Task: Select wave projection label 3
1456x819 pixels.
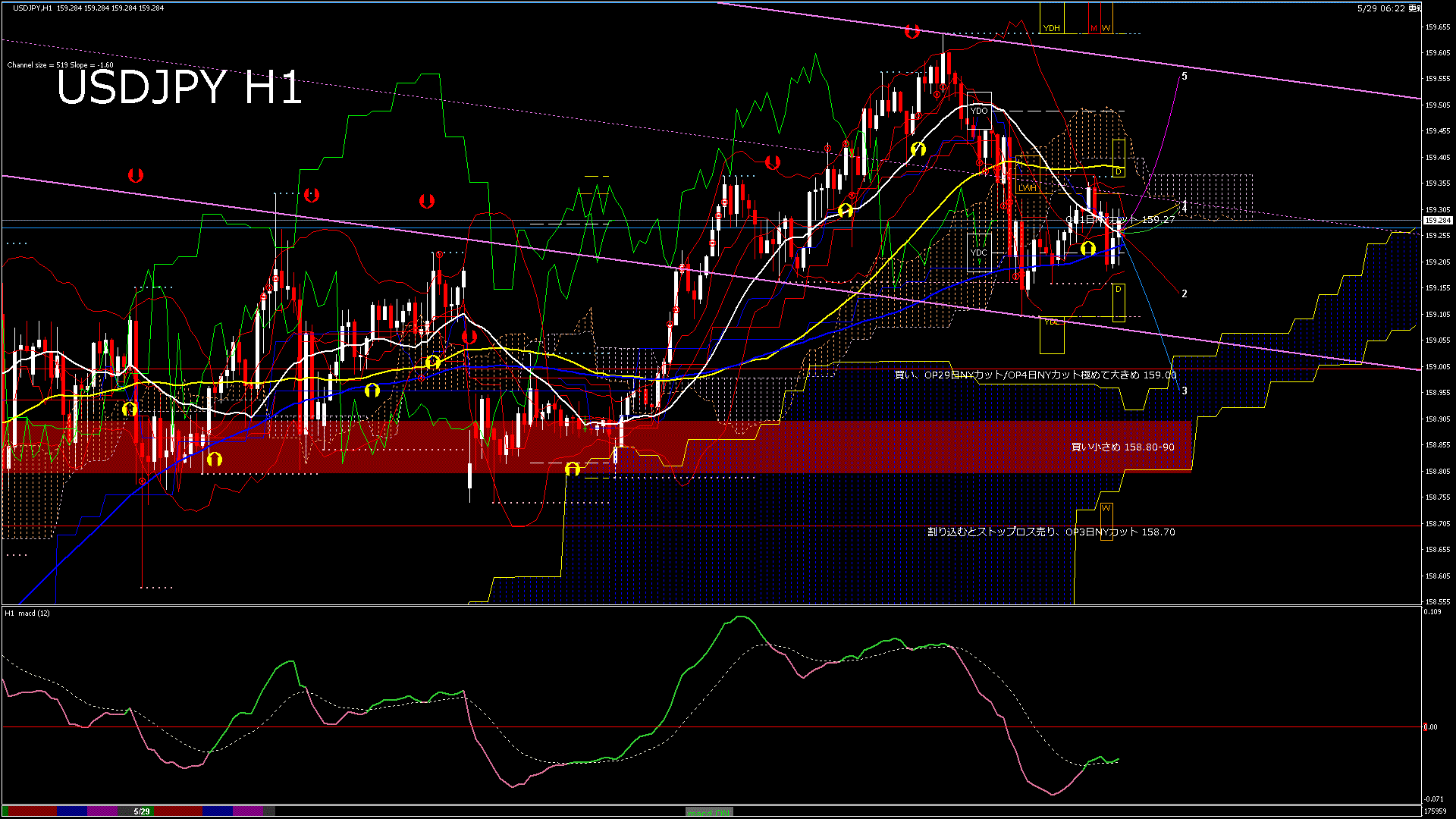Action: click(x=1185, y=391)
